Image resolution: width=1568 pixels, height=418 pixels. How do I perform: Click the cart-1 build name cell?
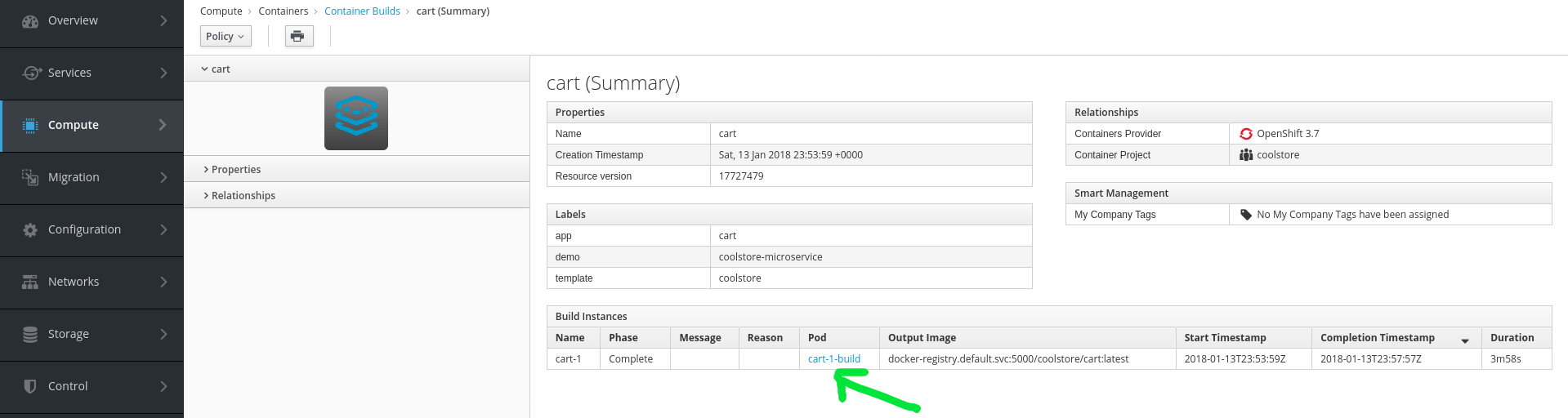[574, 359]
